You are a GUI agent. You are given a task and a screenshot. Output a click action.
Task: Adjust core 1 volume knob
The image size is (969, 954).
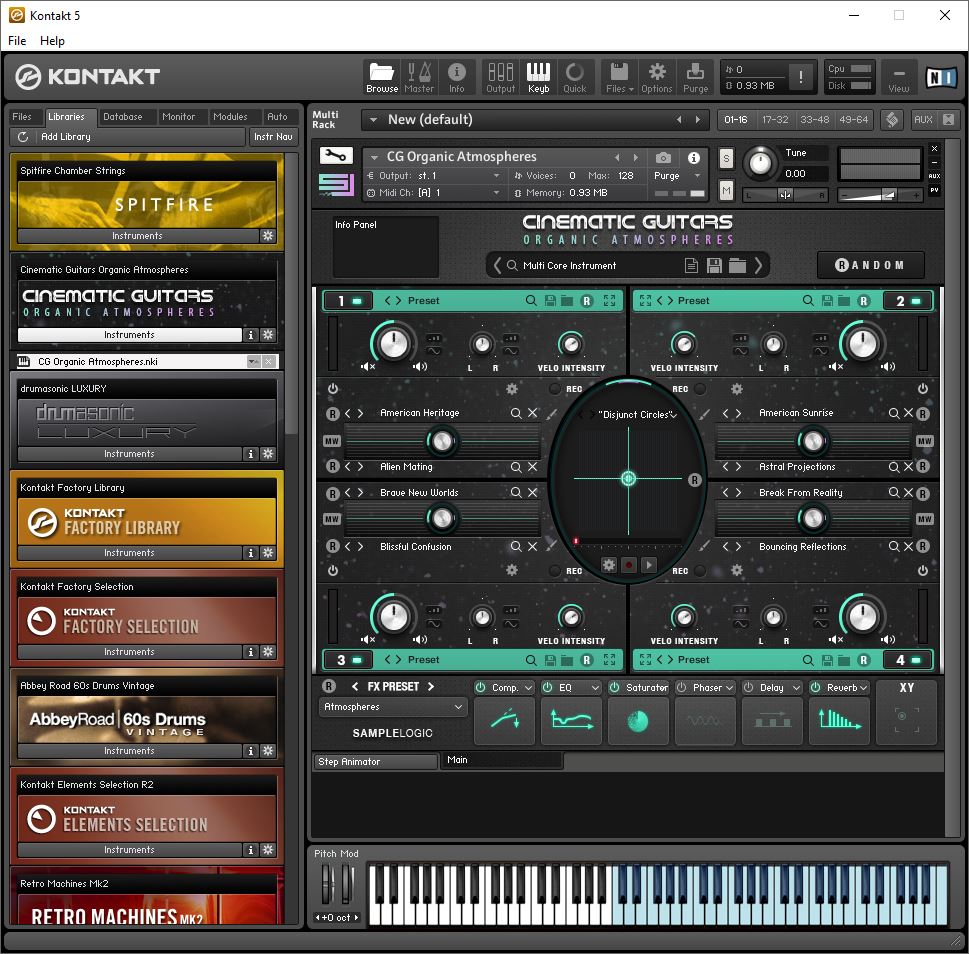393,344
